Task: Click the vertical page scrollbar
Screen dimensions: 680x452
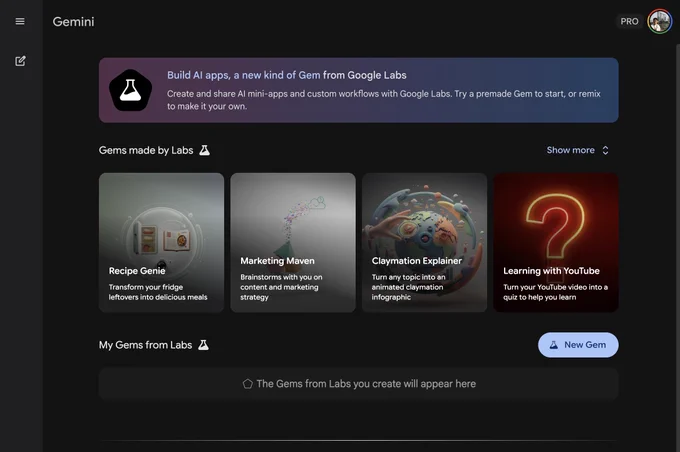Action: [678, 247]
